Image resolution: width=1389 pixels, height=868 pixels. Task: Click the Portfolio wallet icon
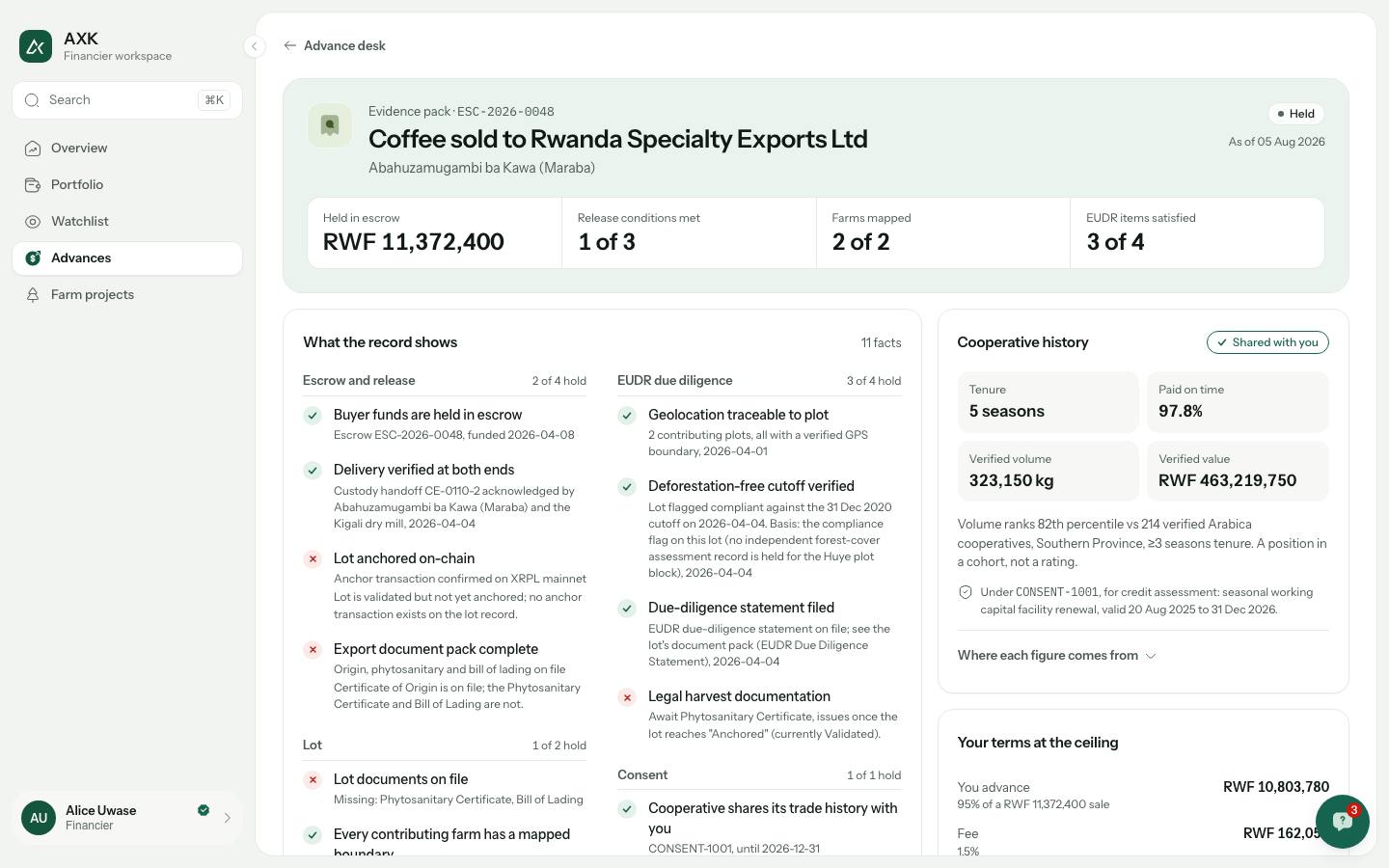coord(33,185)
